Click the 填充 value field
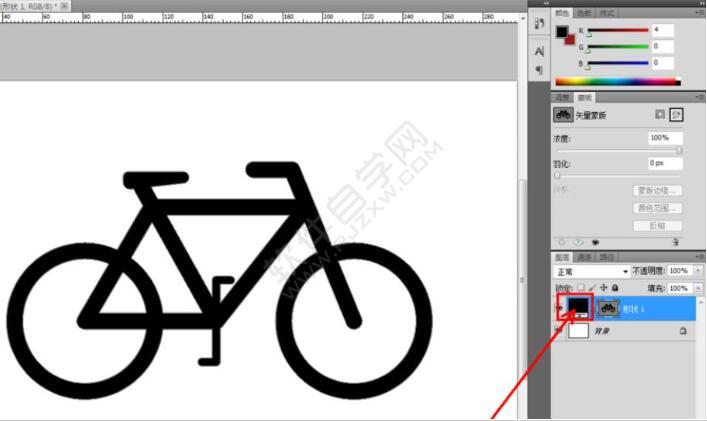707x421 pixels. coord(679,288)
